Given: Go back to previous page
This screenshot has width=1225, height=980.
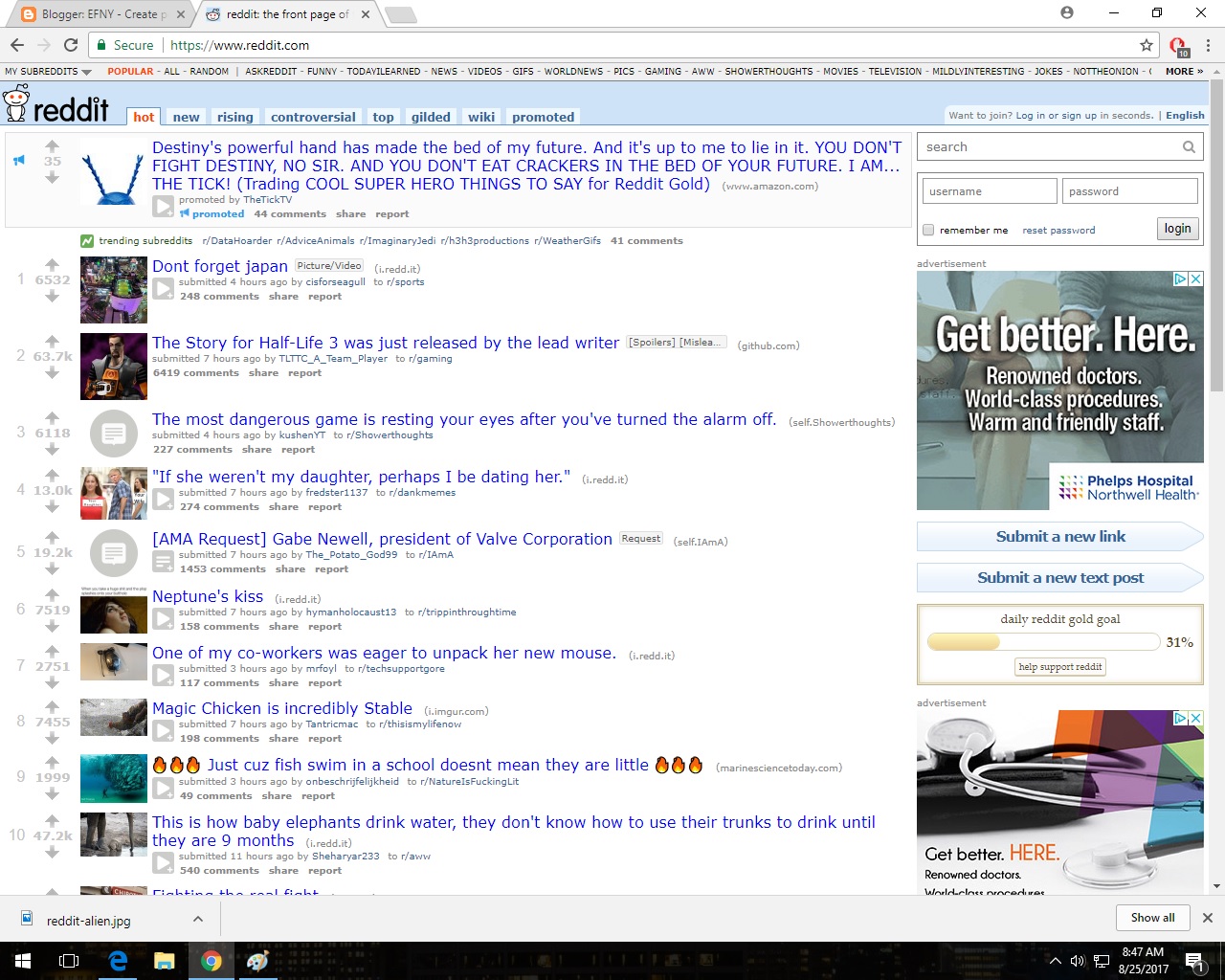Looking at the screenshot, I should pyautogui.click(x=17, y=45).
